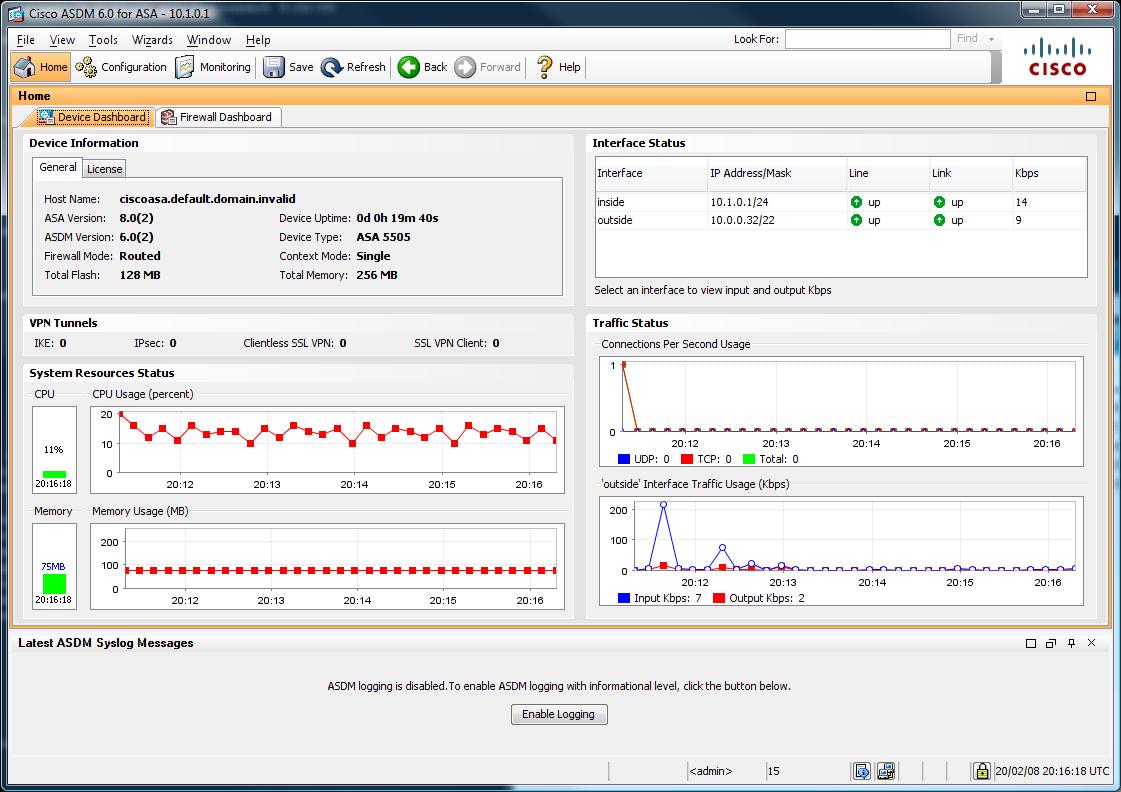The width and height of the screenshot is (1121, 792).
Task: Click the Link column header
Action: point(971,174)
